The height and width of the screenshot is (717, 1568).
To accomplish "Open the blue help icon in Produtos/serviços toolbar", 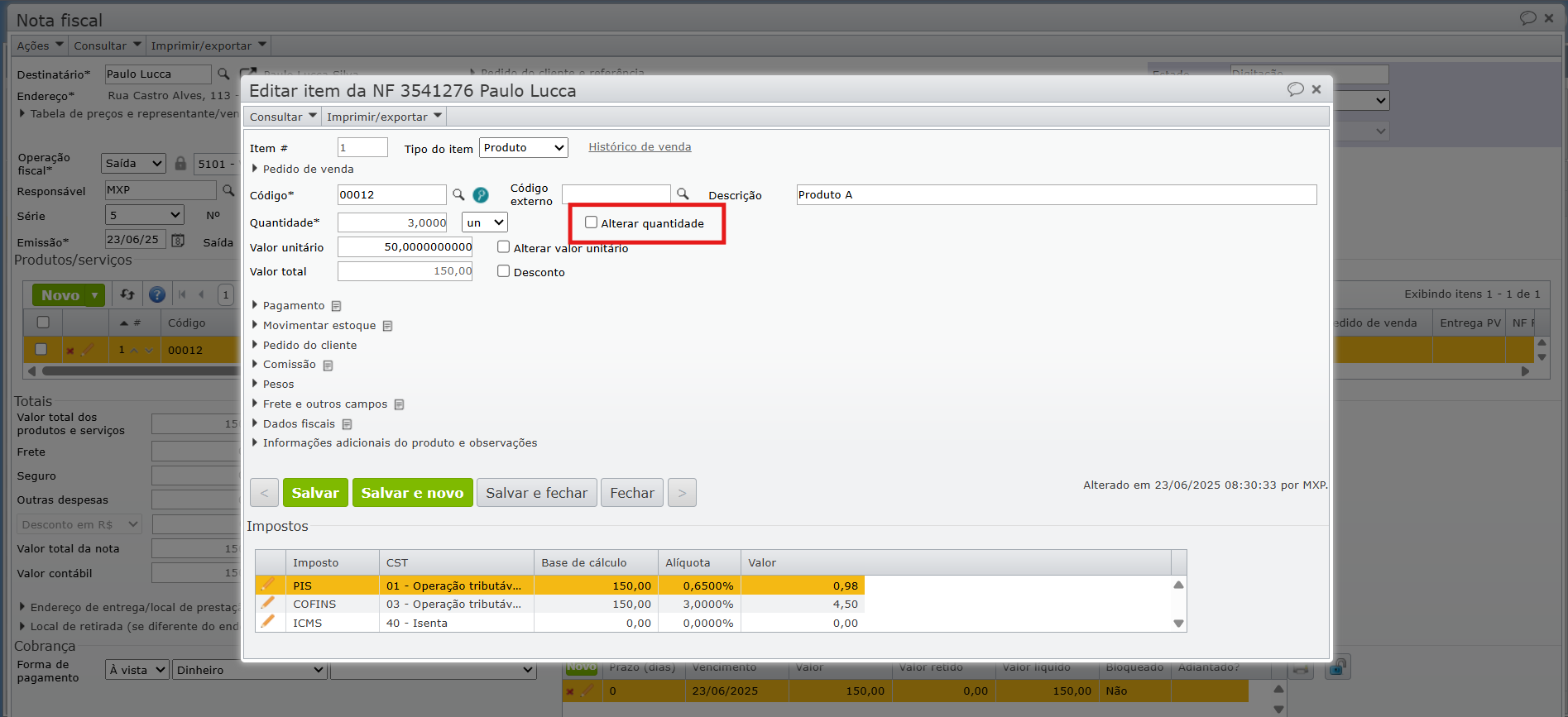I will pos(156,294).
